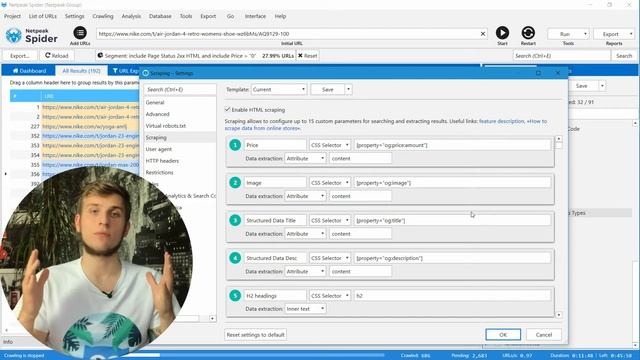Click Cancel in Scraping settings
The image size is (640, 360).
(544, 335)
